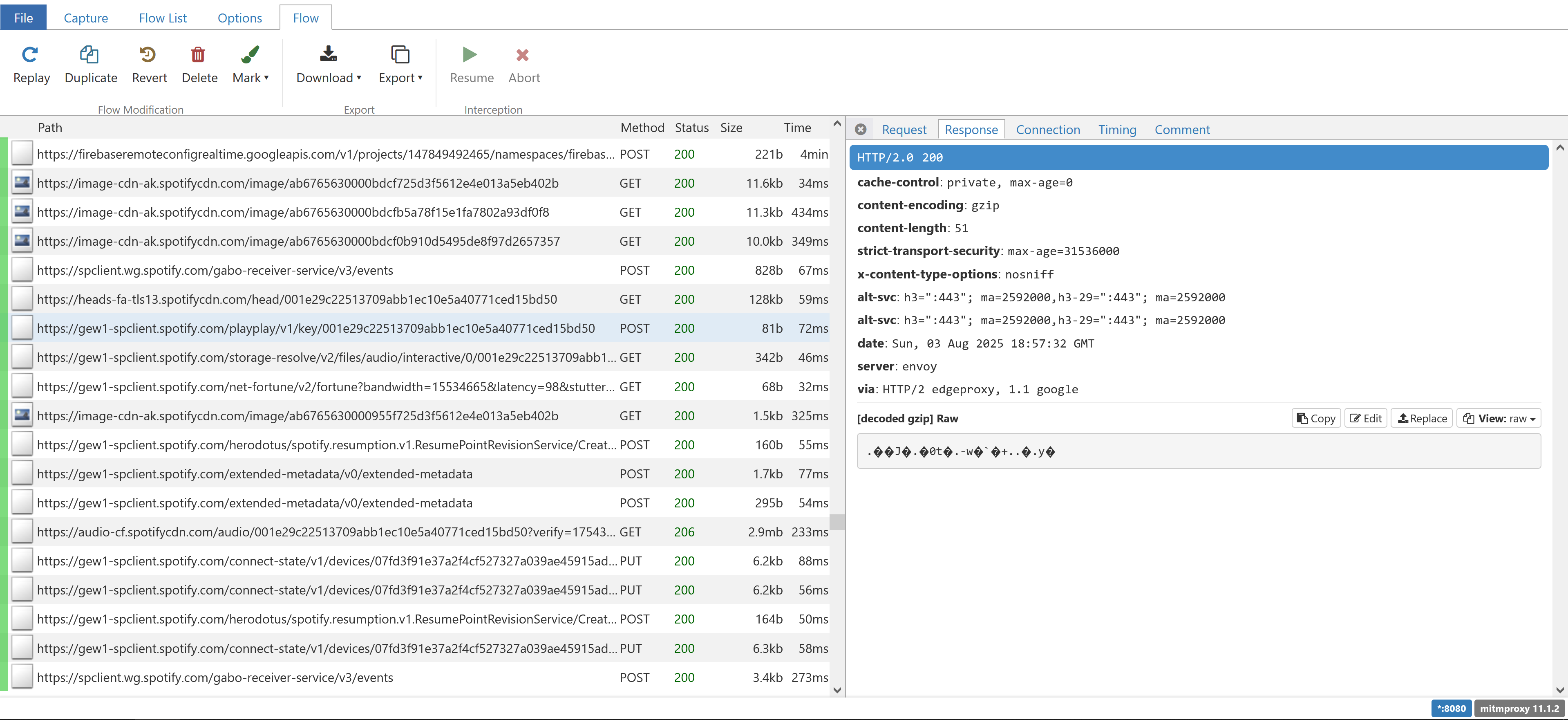Switch to the Flow List tab
The width and height of the screenshot is (1568, 720).
point(163,18)
